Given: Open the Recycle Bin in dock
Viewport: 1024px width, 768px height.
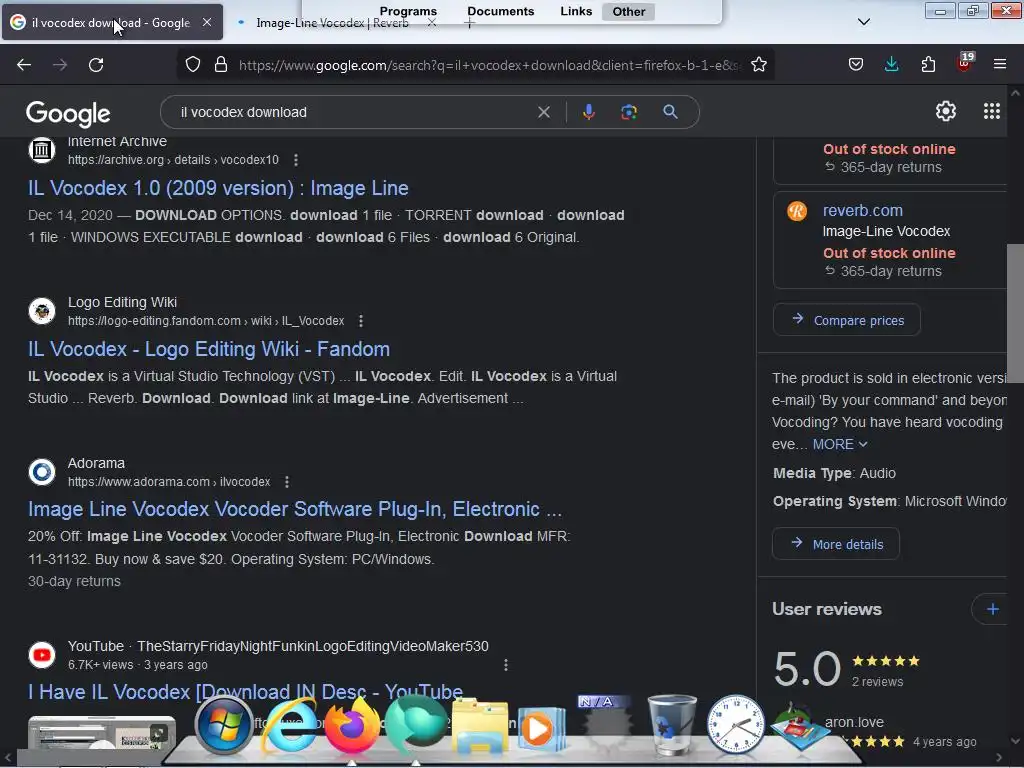Looking at the screenshot, I should click(672, 726).
